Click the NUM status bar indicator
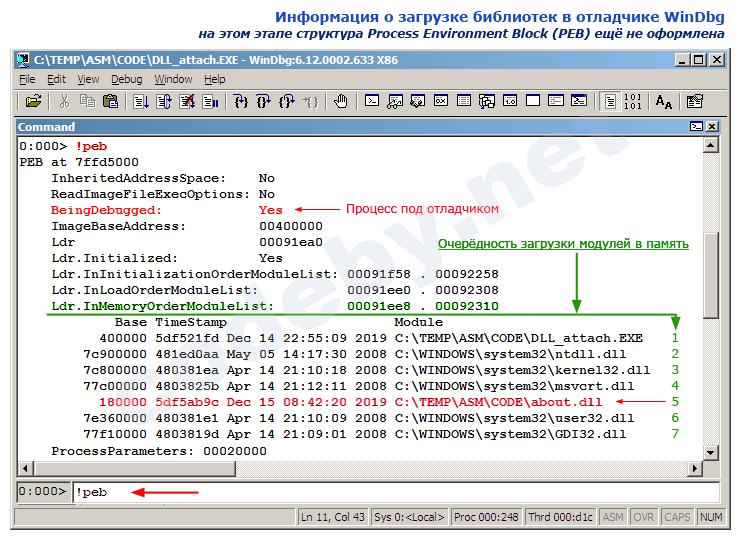The width and height of the screenshot is (739, 537). tap(711, 517)
